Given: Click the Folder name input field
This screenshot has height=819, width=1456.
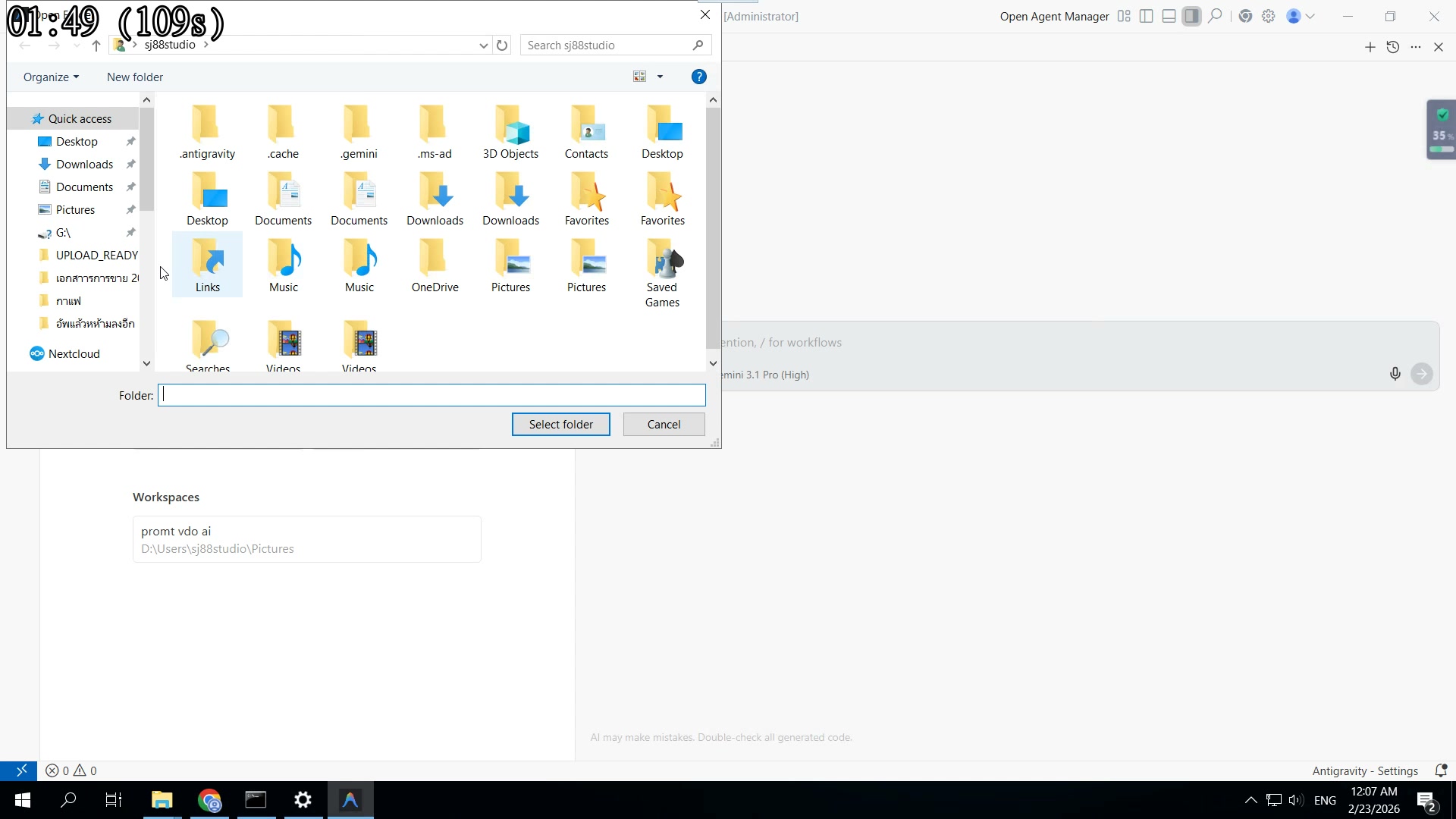Looking at the screenshot, I should pyautogui.click(x=431, y=395).
